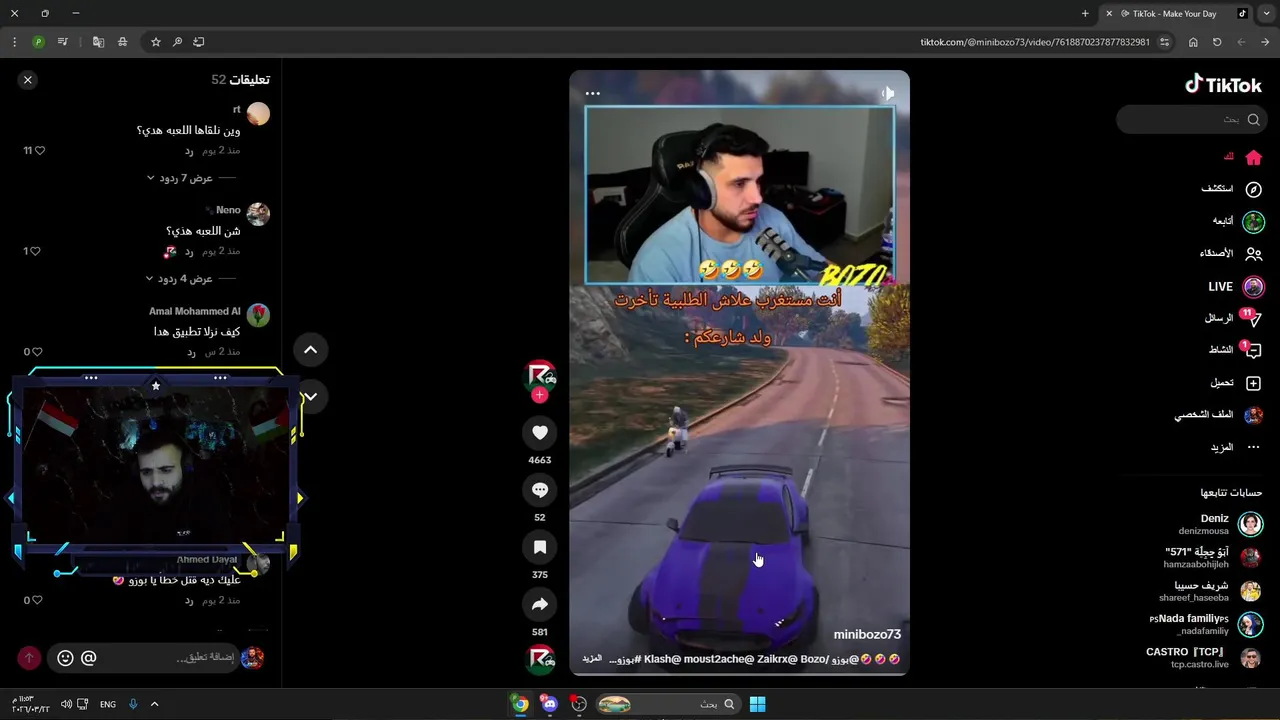This screenshot has width=1280, height=720.
Task: Click the install app icon in address bar
Action: click(198, 42)
